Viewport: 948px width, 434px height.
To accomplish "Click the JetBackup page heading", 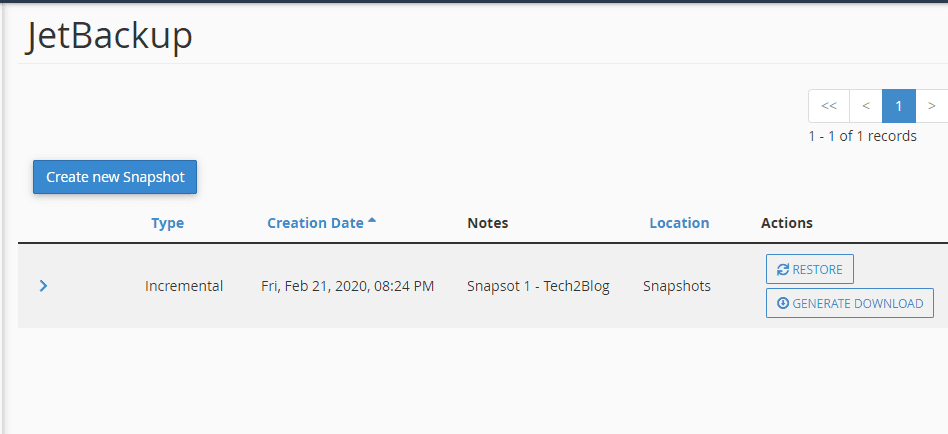I will pyautogui.click(x=109, y=36).
